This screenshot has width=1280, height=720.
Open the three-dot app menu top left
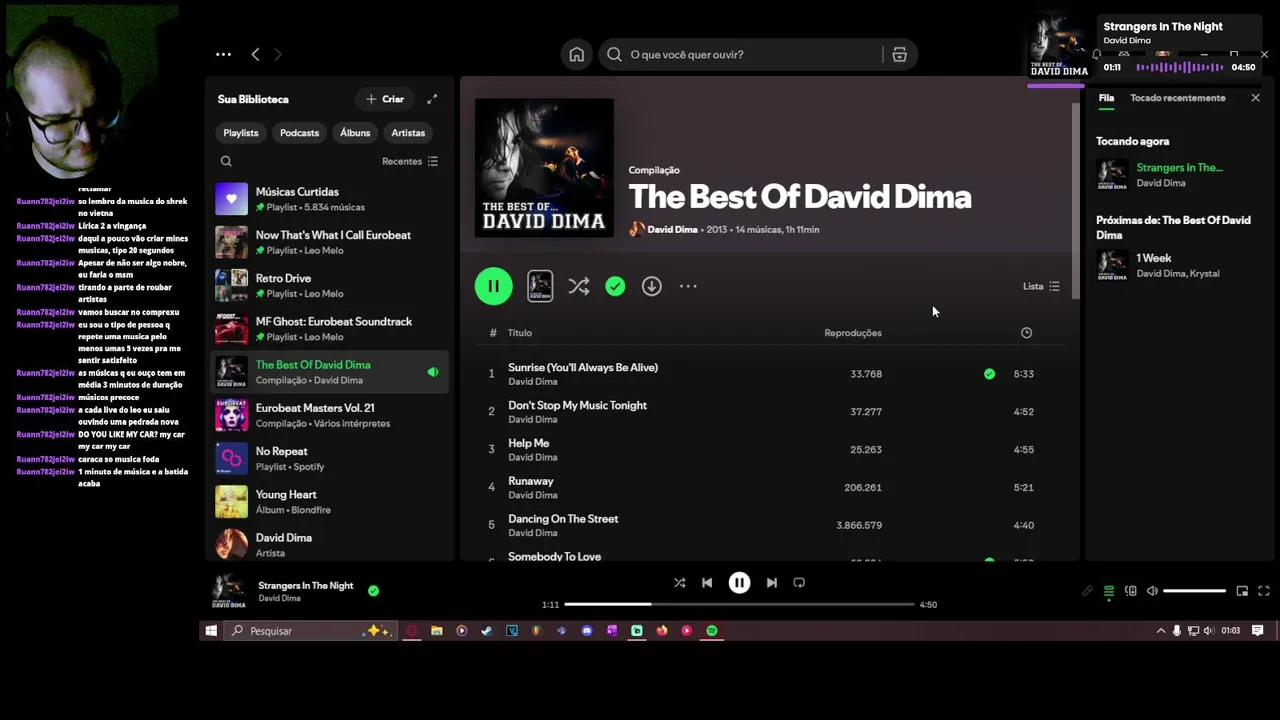223,55
